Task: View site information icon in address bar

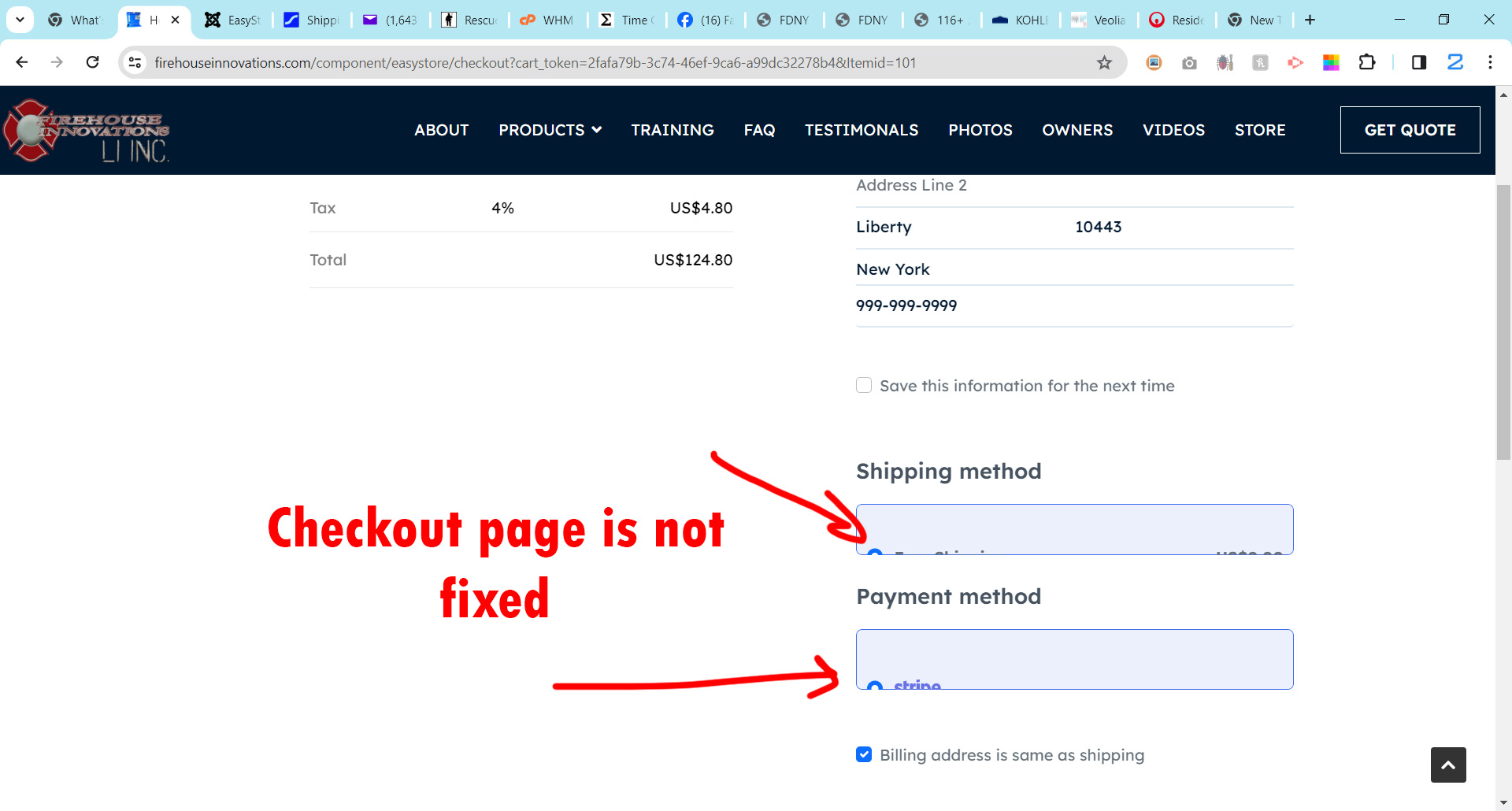Action: [x=135, y=62]
